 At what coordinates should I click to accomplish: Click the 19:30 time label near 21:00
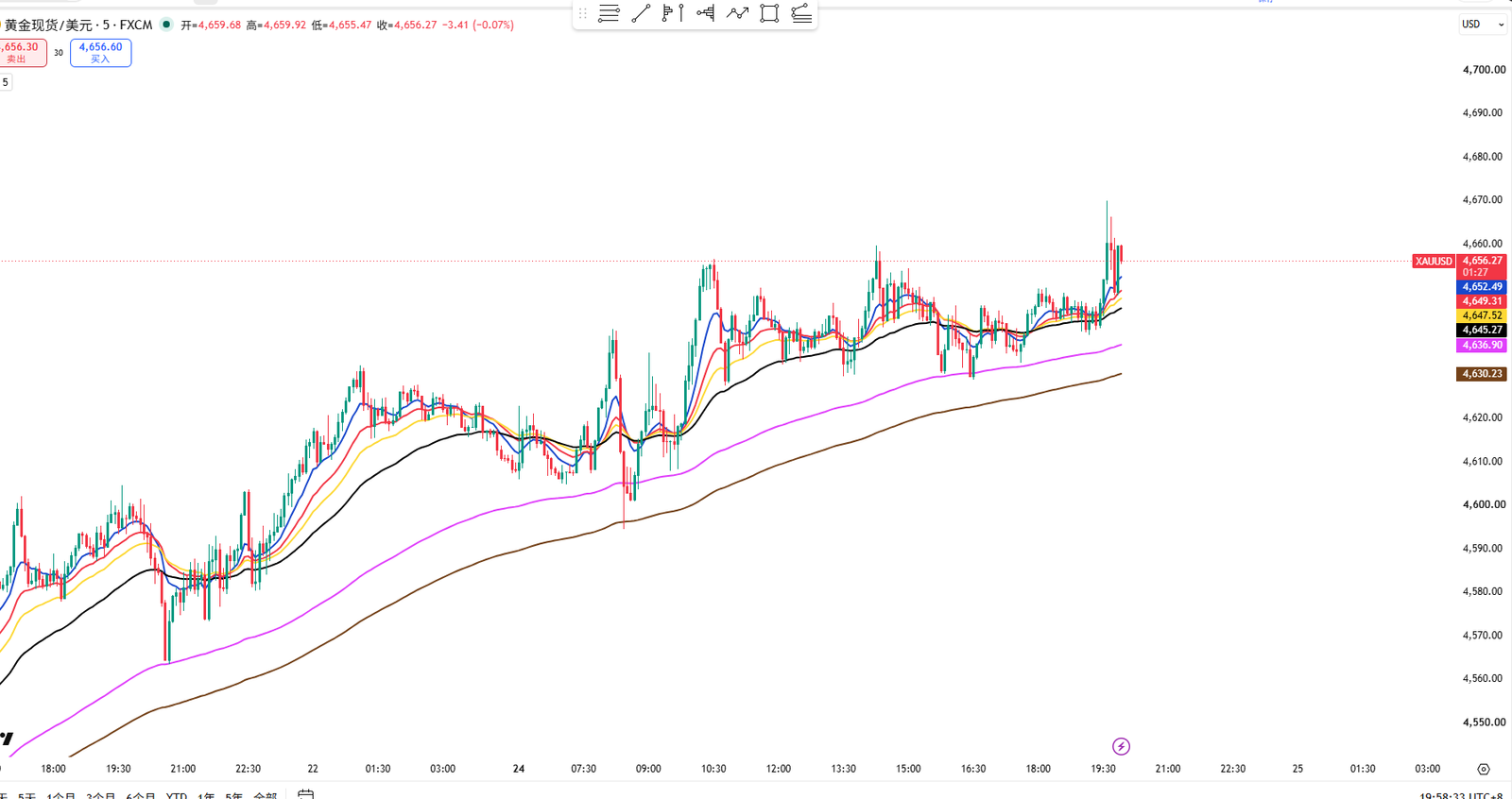click(1103, 769)
